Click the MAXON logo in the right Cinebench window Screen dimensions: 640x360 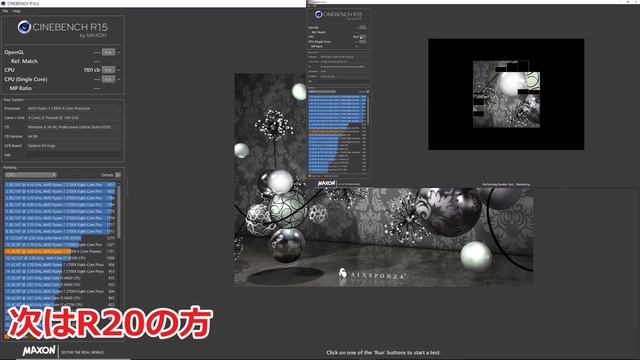point(327,184)
